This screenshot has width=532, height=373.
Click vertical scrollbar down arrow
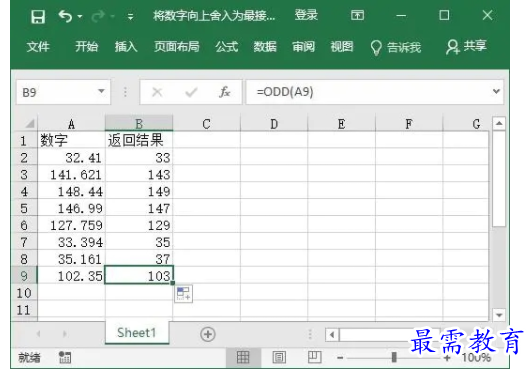(499, 315)
